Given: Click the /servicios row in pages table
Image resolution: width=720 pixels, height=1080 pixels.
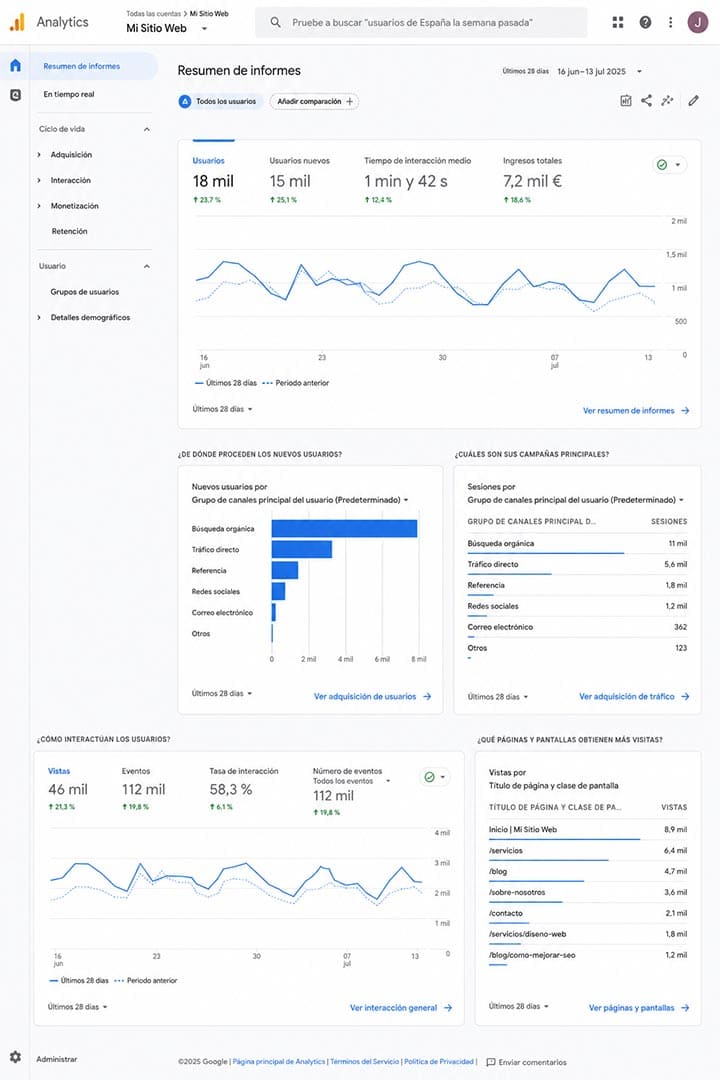Looking at the screenshot, I should 588,851.
